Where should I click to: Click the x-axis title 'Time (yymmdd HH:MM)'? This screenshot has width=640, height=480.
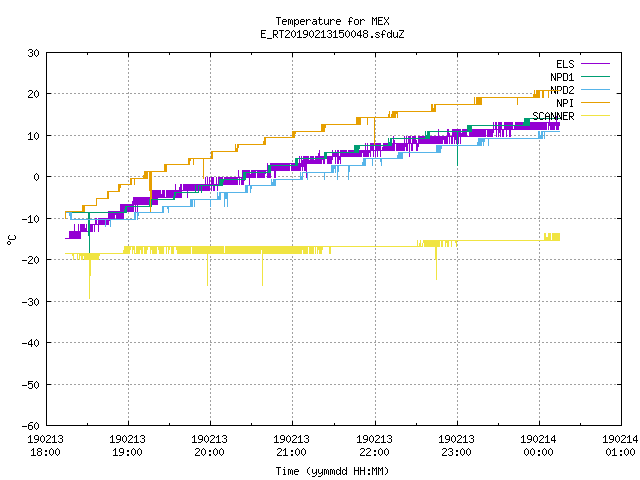click(332, 471)
